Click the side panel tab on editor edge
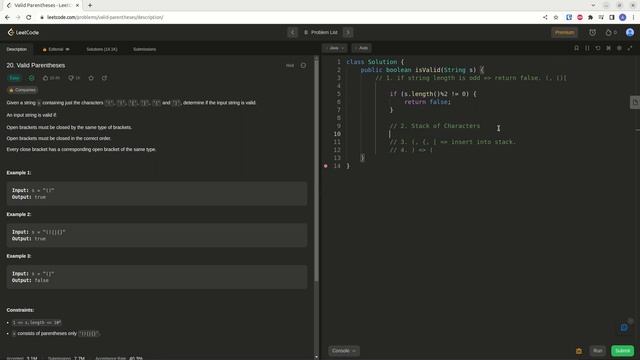640x360 pixels. 635,102
